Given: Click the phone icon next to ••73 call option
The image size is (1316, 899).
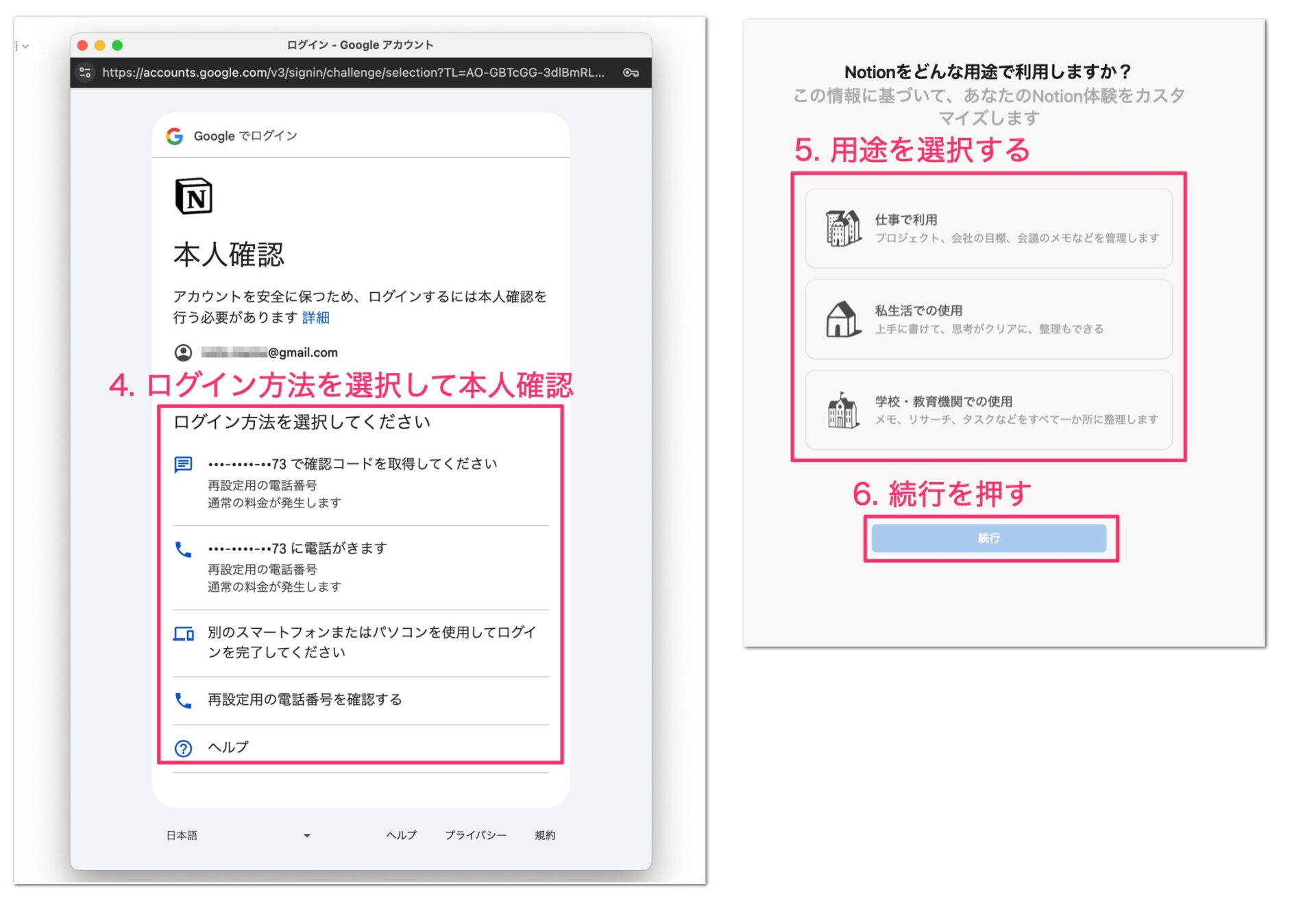Looking at the screenshot, I should tap(182, 549).
